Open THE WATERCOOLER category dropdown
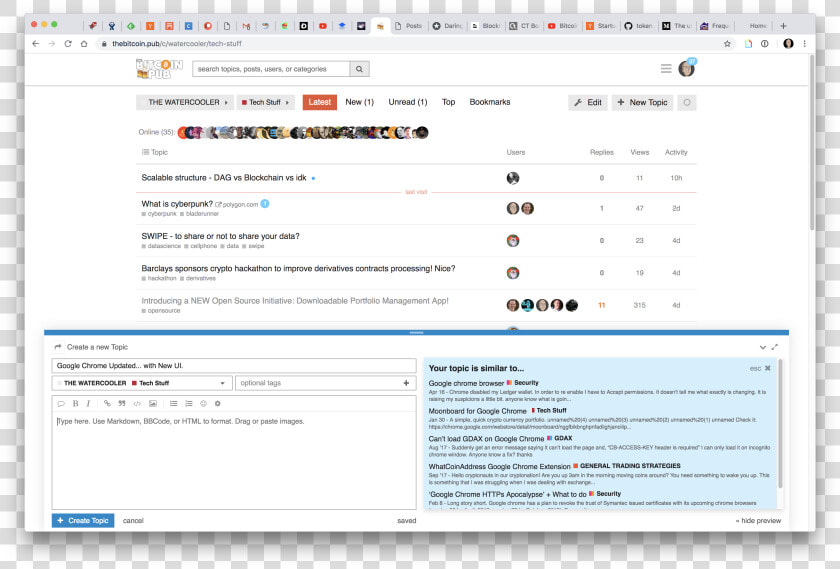 (185, 102)
